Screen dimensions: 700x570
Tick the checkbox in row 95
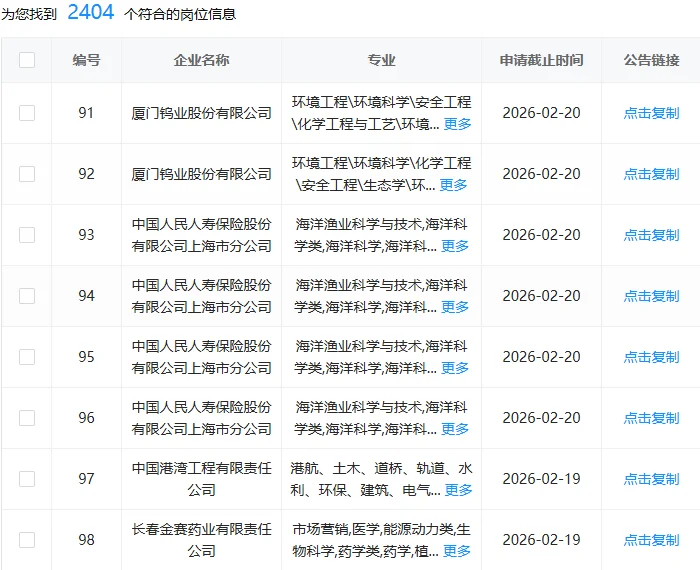pos(27,357)
